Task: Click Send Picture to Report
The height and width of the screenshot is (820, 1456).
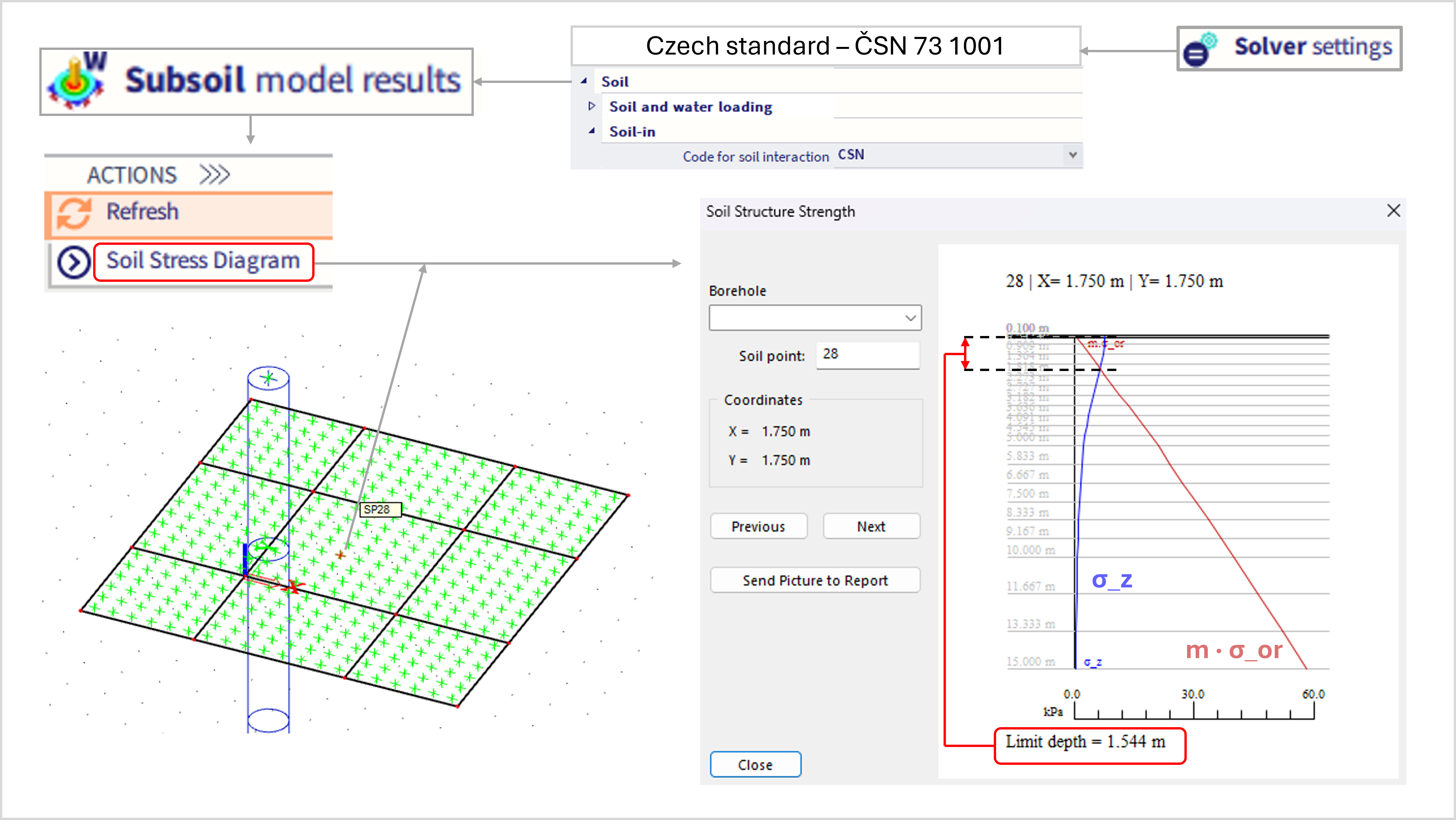Action: point(816,580)
